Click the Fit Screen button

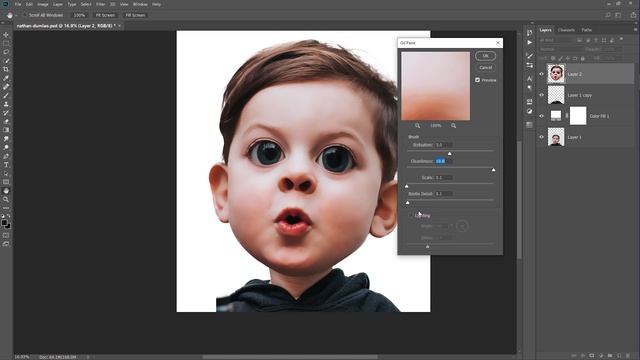coord(105,15)
